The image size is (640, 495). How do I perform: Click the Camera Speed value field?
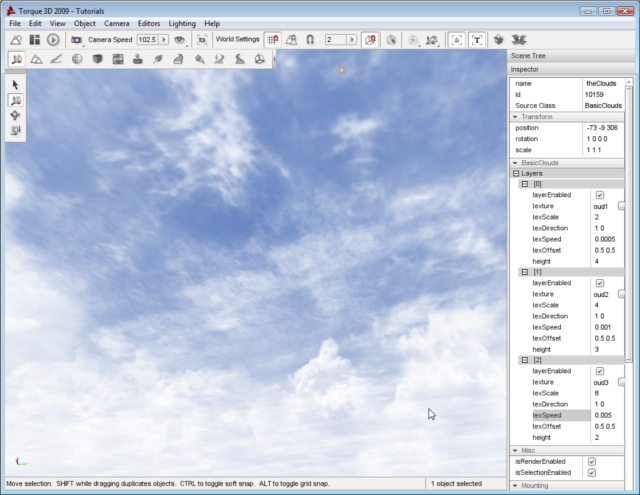pos(147,39)
